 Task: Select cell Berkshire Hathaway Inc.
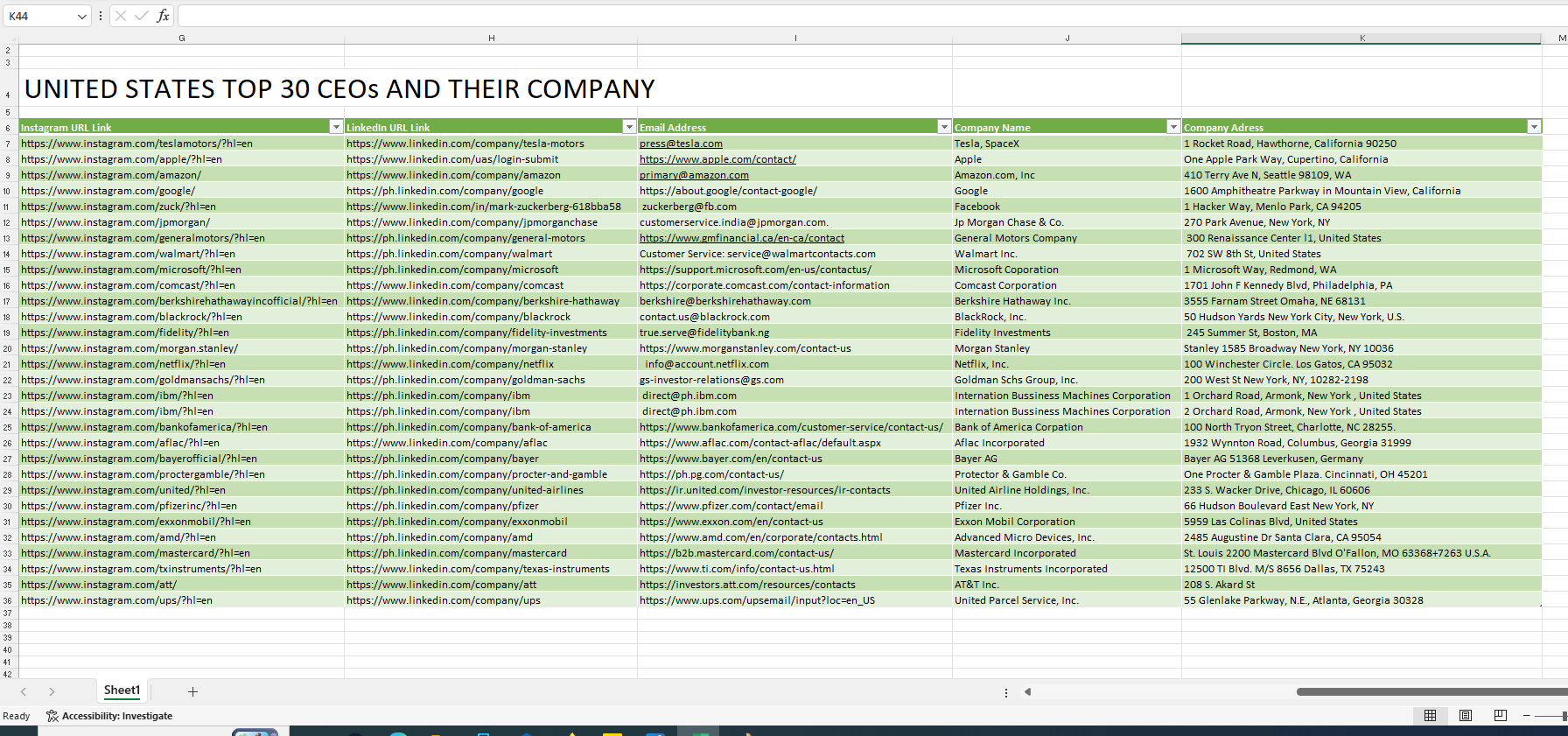pos(1067,301)
